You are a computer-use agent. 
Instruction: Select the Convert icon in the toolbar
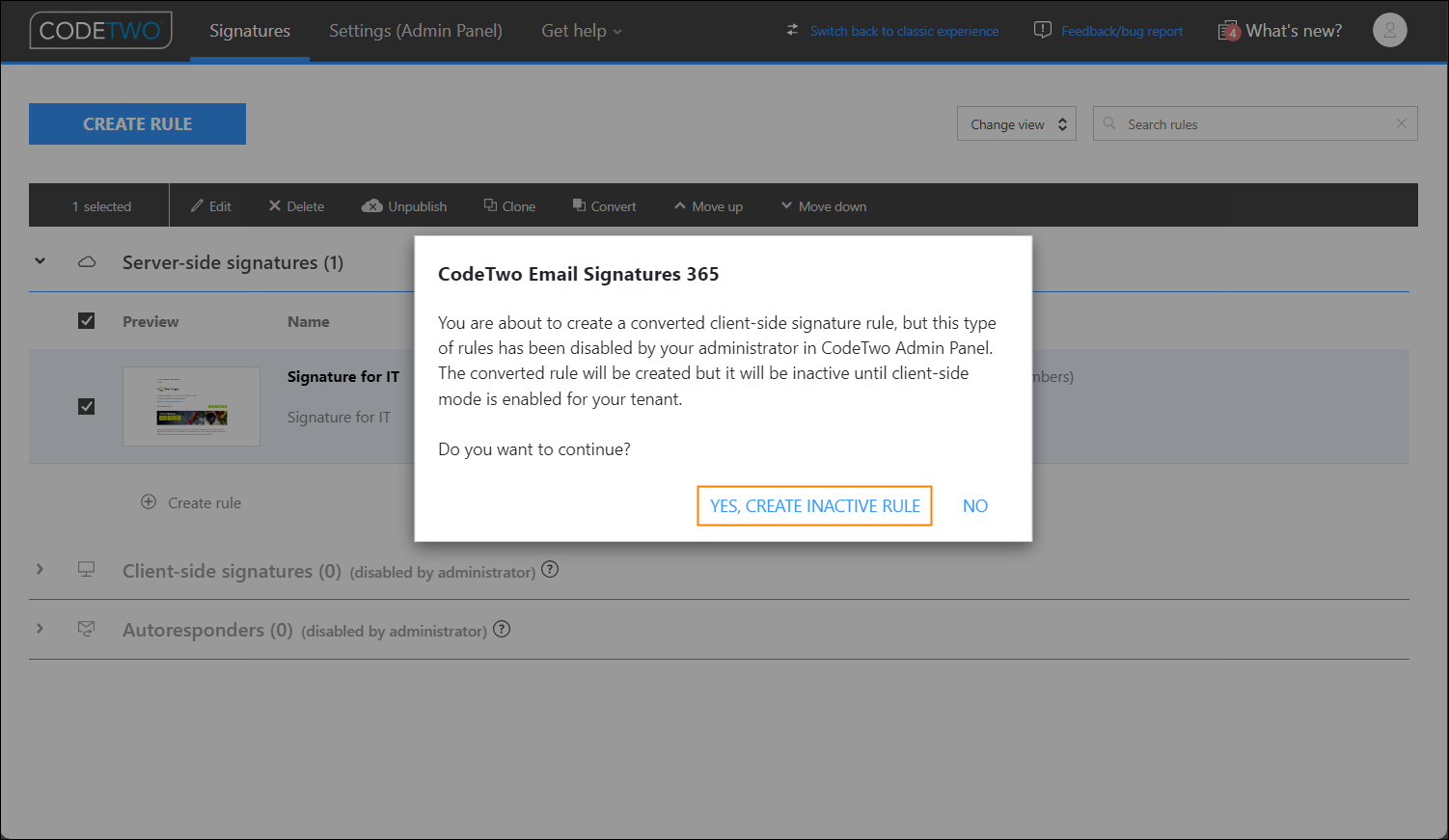tap(579, 205)
